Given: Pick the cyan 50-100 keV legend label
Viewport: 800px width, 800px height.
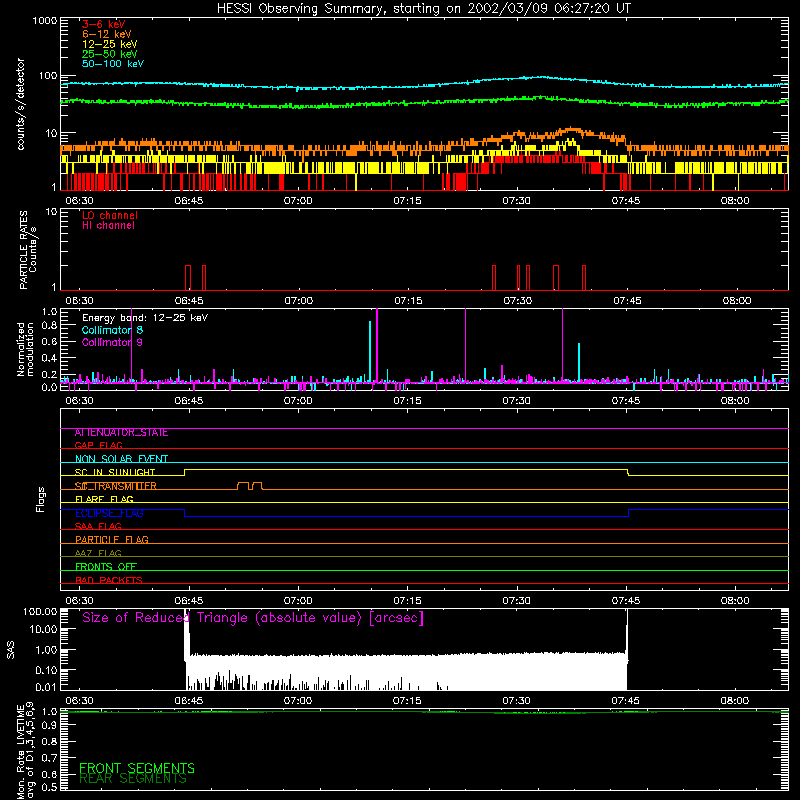Looking at the screenshot, I should (x=113, y=64).
